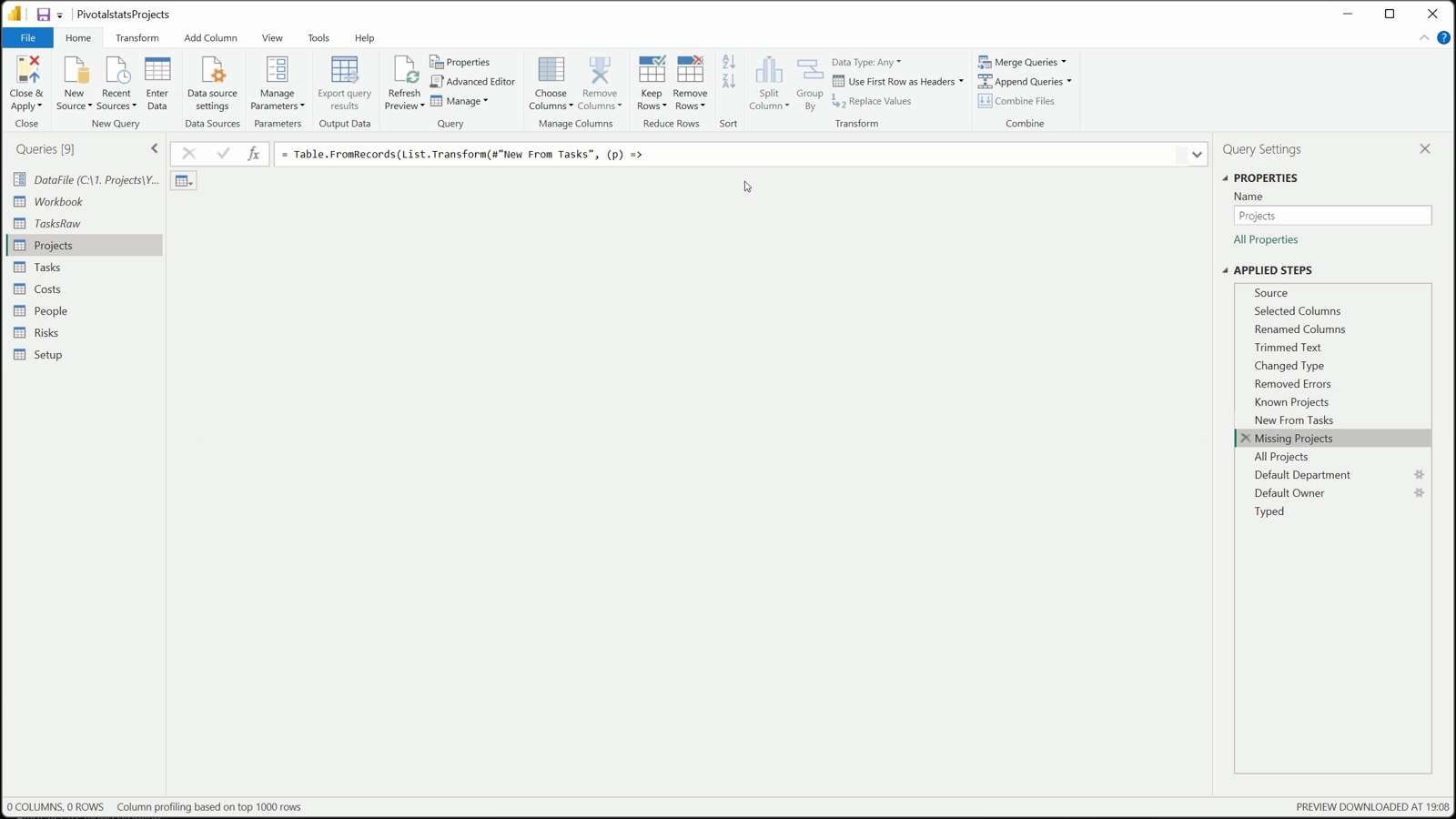Switch to the Add Column tab
This screenshot has height=819, width=1456.
click(210, 37)
